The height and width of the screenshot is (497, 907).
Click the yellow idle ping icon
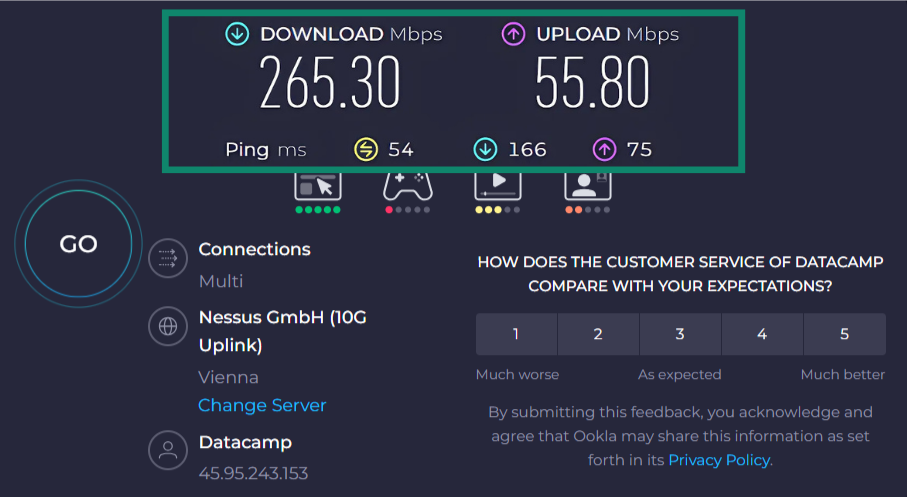[366, 150]
